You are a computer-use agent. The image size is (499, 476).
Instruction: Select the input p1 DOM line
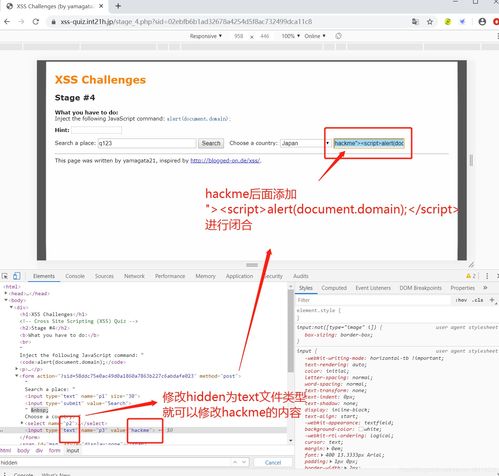(82, 396)
